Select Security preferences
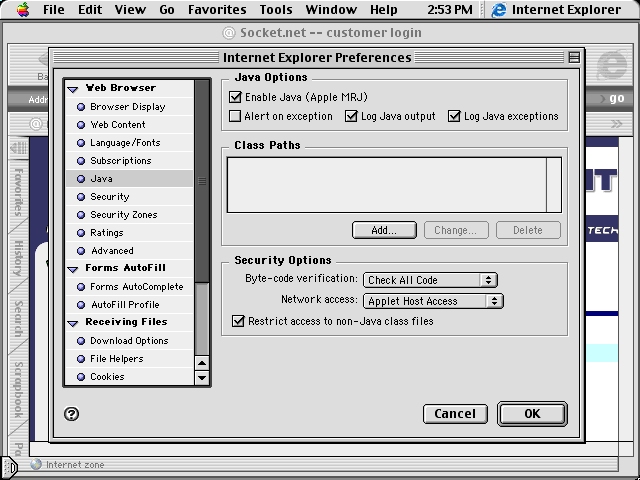 (x=129, y=197)
